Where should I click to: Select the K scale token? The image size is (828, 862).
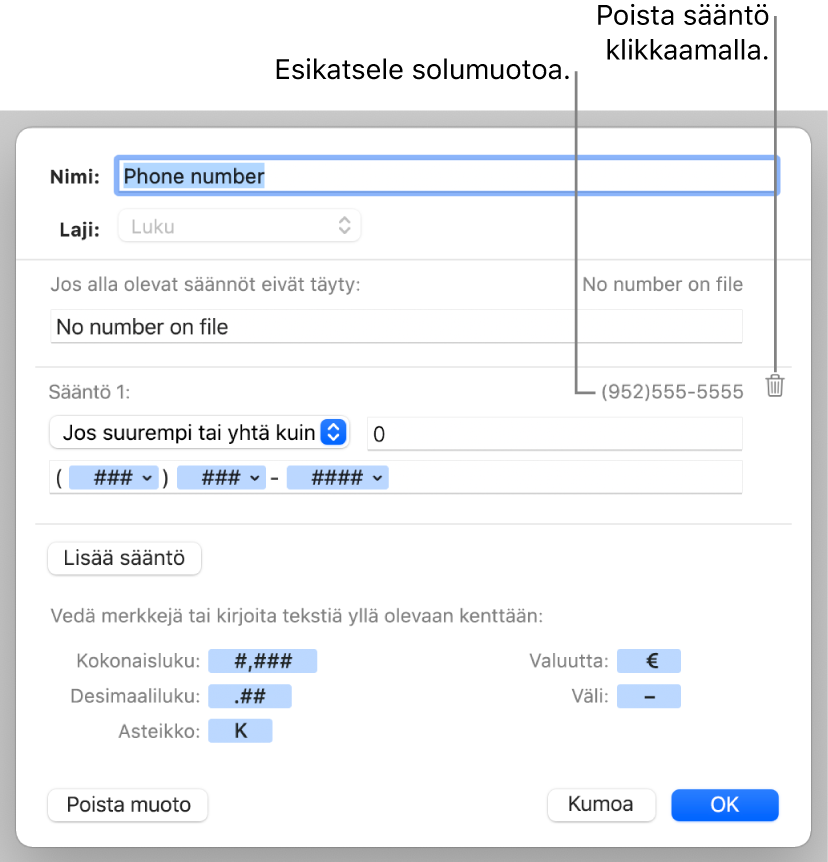240,731
